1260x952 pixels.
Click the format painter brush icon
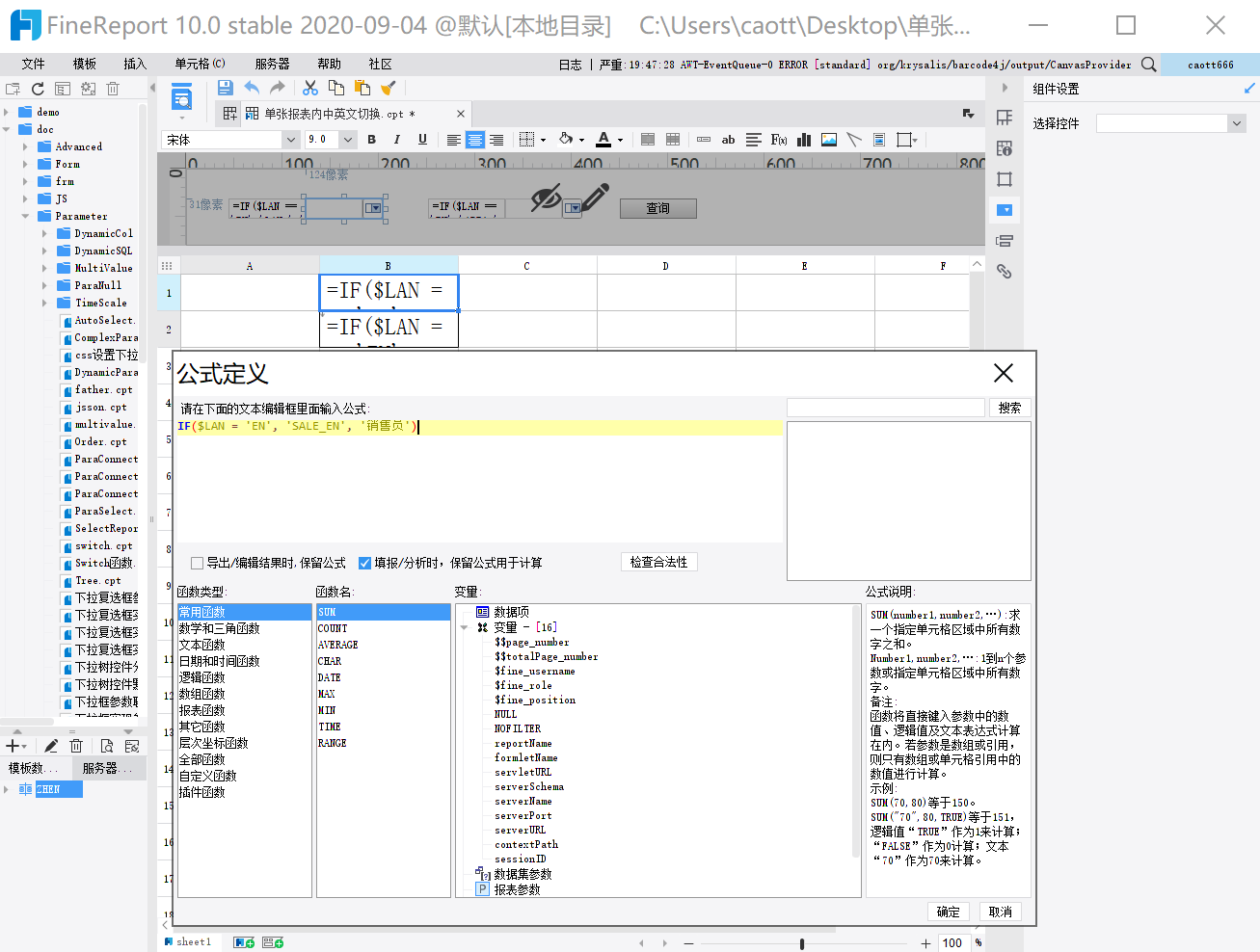pos(389,88)
